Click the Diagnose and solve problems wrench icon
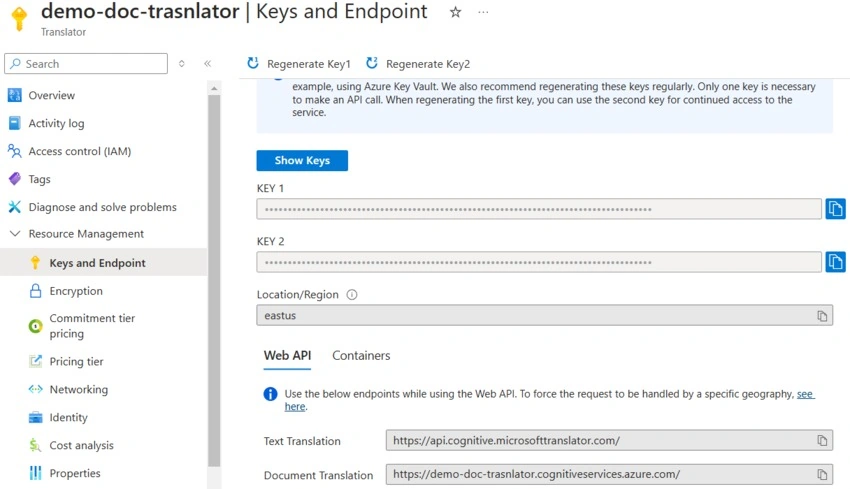Image resolution: width=850 pixels, height=489 pixels. tap(15, 207)
